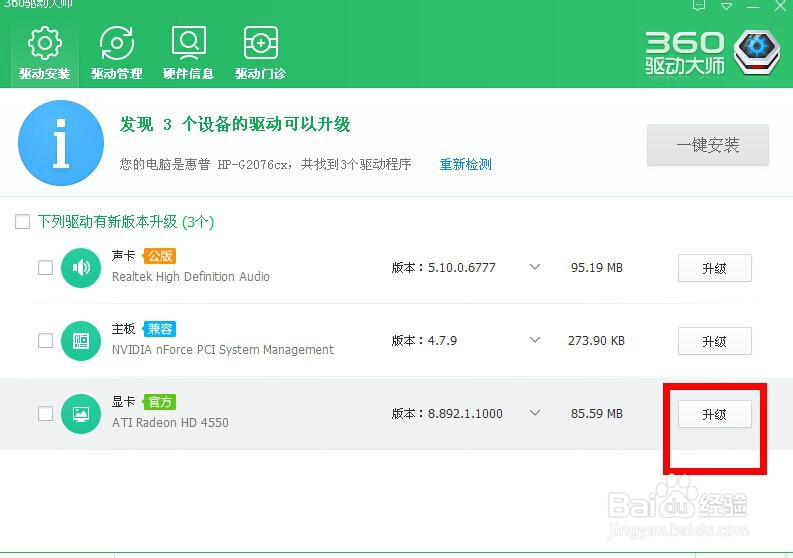This screenshot has width=793, height=558.
Task: Tick the ATI Radeon HD 4550 checkbox
Action: coord(46,414)
